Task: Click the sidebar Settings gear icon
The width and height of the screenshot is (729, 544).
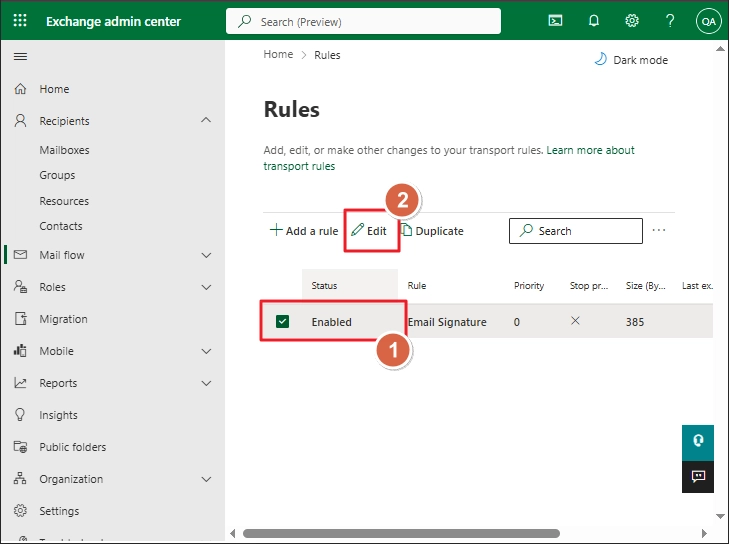Action: [x=20, y=511]
